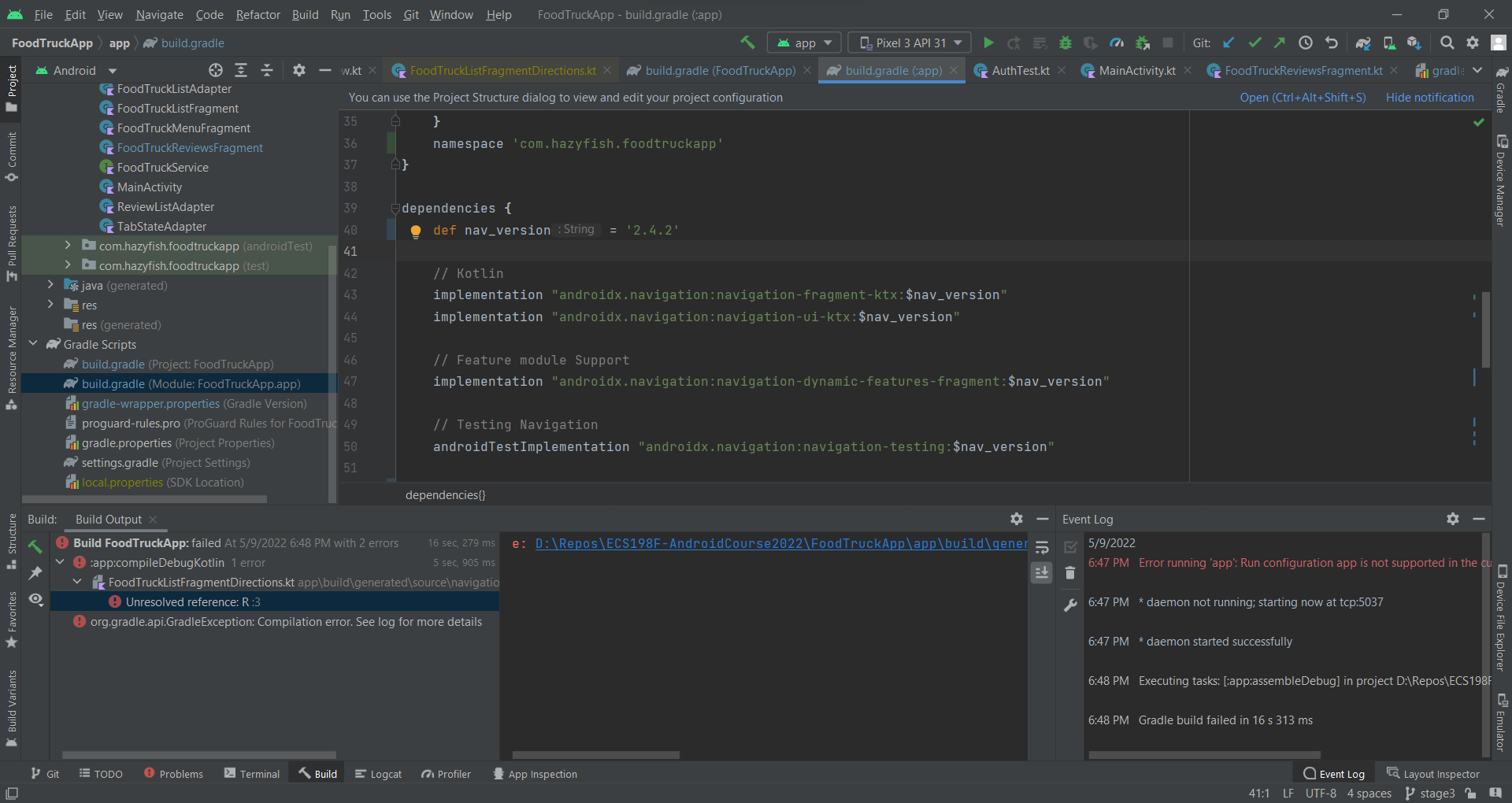Open Project Structure via Open link

[x=1303, y=98]
